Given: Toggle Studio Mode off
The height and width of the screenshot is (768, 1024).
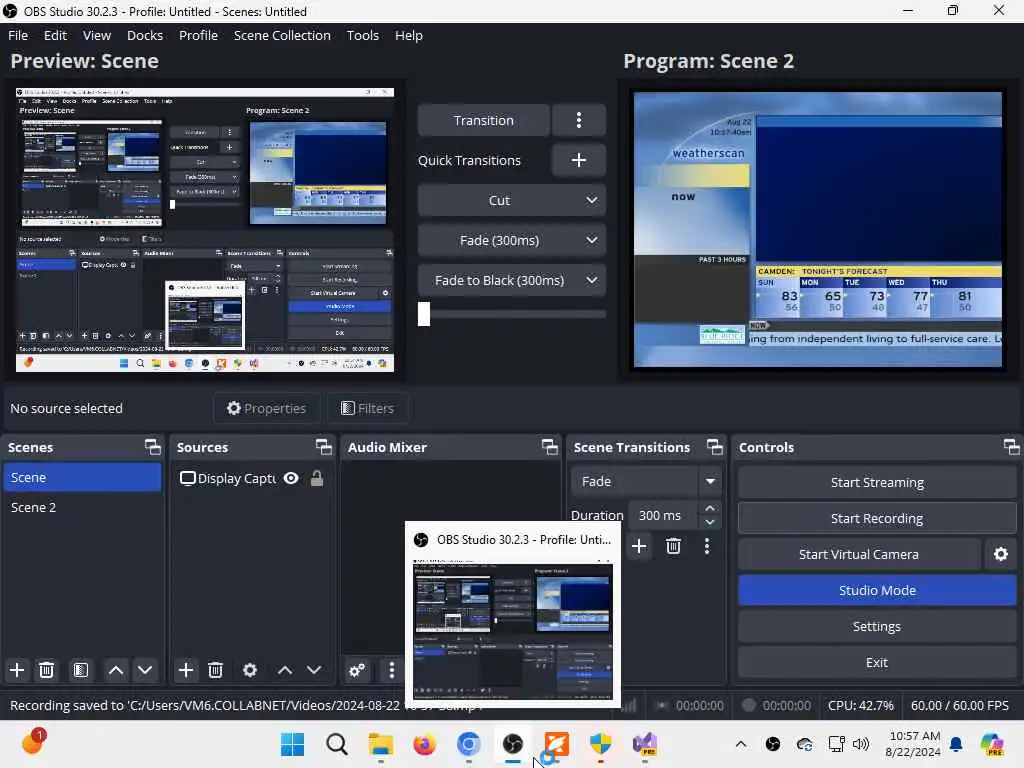Looking at the screenshot, I should 876,590.
